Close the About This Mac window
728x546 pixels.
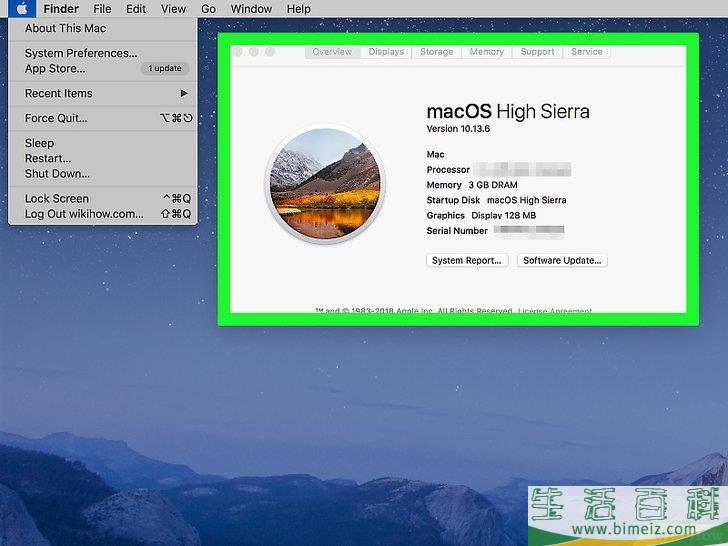[x=238, y=52]
